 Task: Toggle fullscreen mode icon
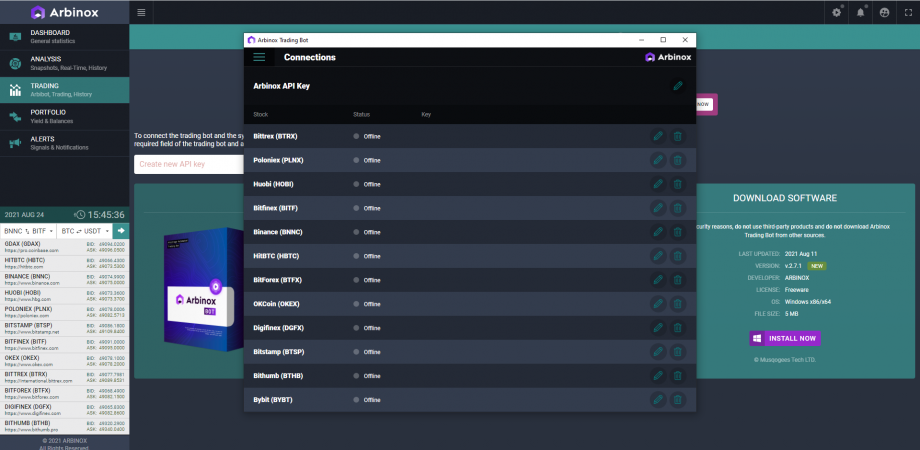tap(908, 12)
